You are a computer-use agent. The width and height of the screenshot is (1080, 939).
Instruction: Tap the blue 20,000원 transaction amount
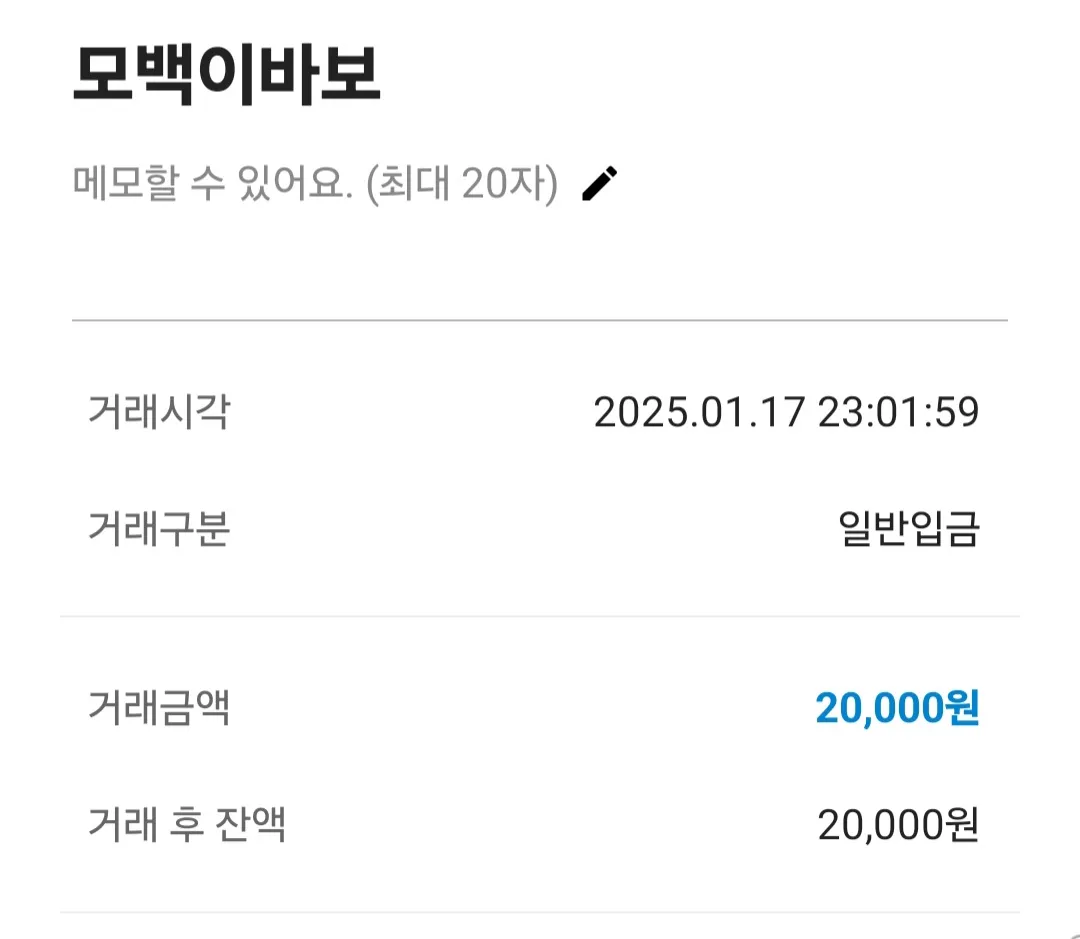(x=897, y=708)
